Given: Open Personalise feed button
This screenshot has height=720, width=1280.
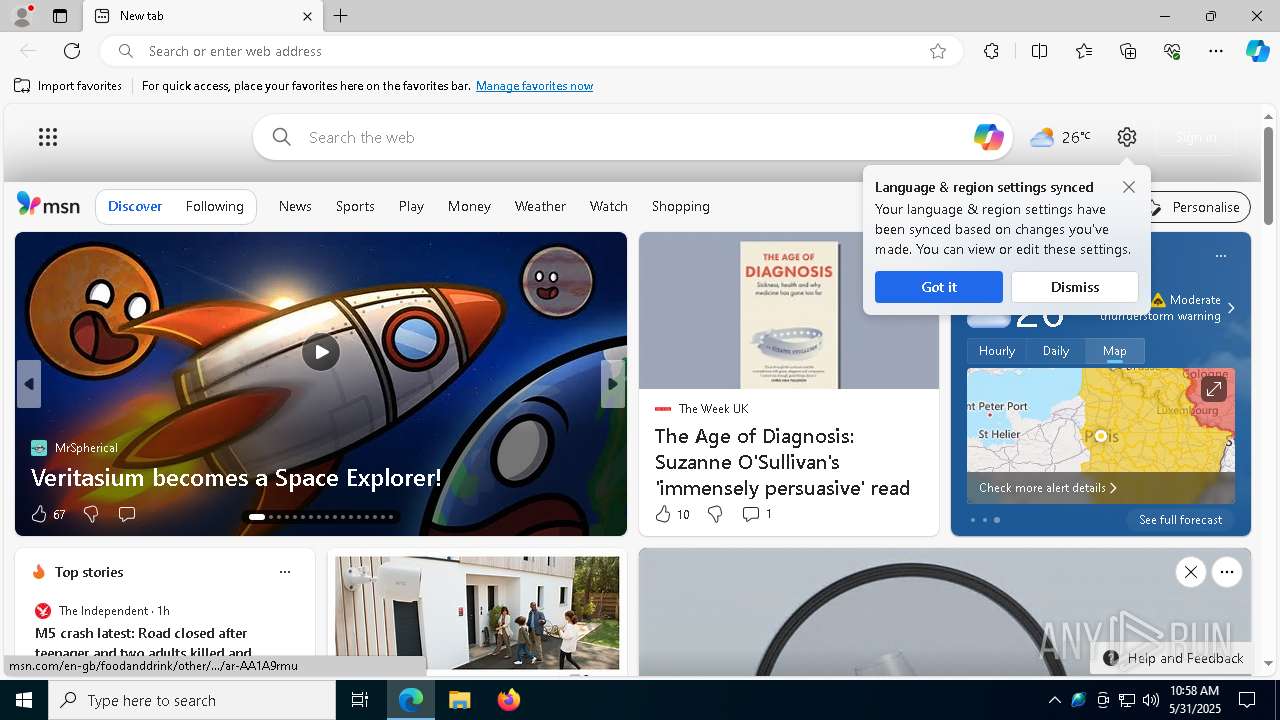Looking at the screenshot, I should click(x=1194, y=207).
